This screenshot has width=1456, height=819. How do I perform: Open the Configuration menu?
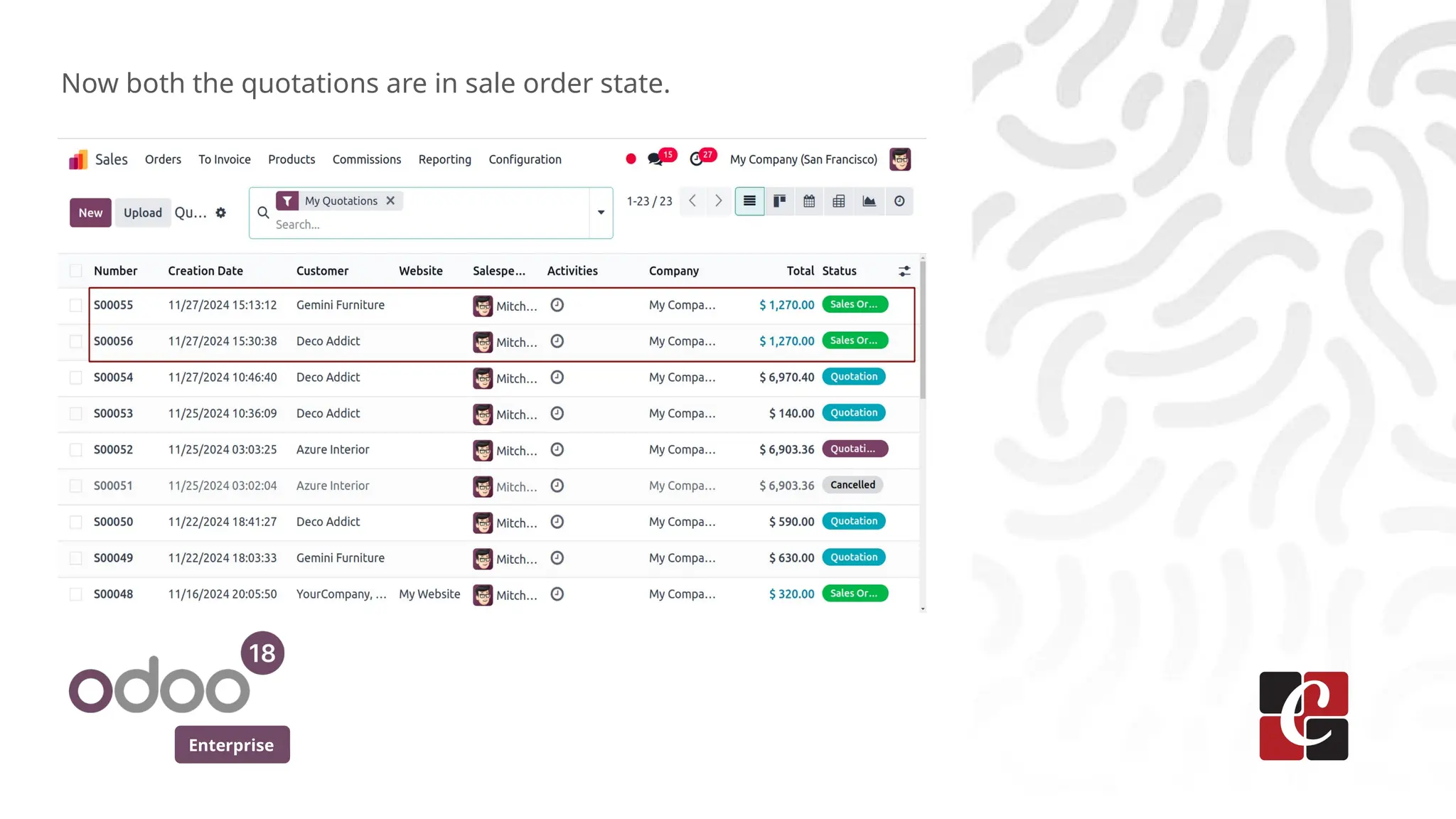[525, 159]
